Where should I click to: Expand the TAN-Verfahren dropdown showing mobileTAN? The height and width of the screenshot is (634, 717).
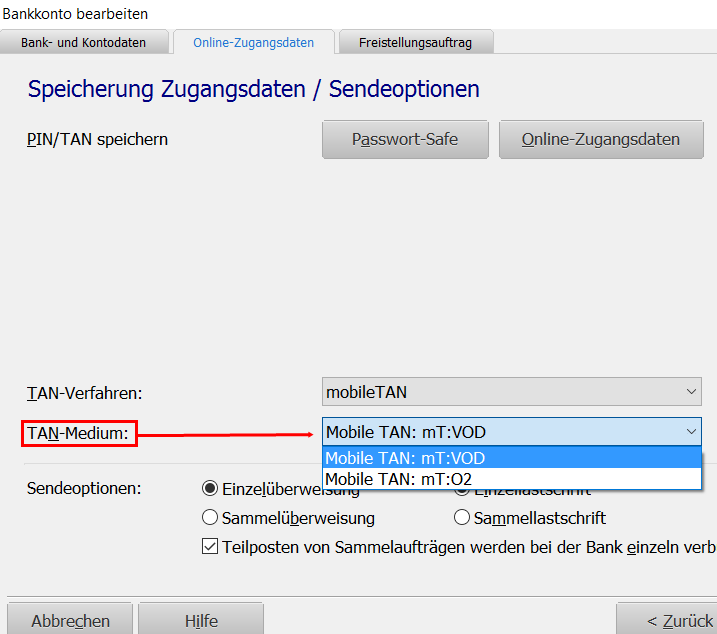[x=511, y=392]
